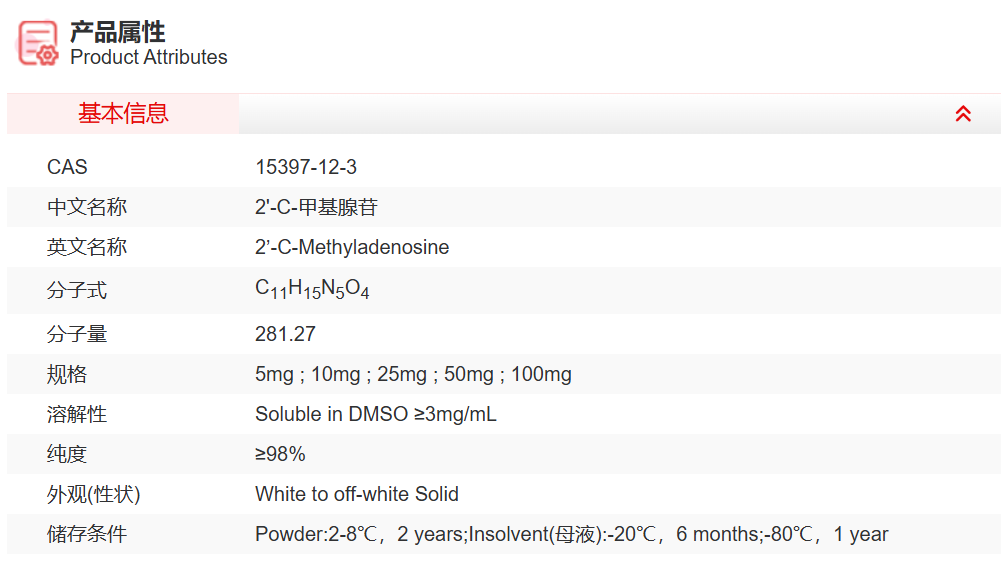Click the 规格 sizes value 5mg to 100mg

(413, 374)
